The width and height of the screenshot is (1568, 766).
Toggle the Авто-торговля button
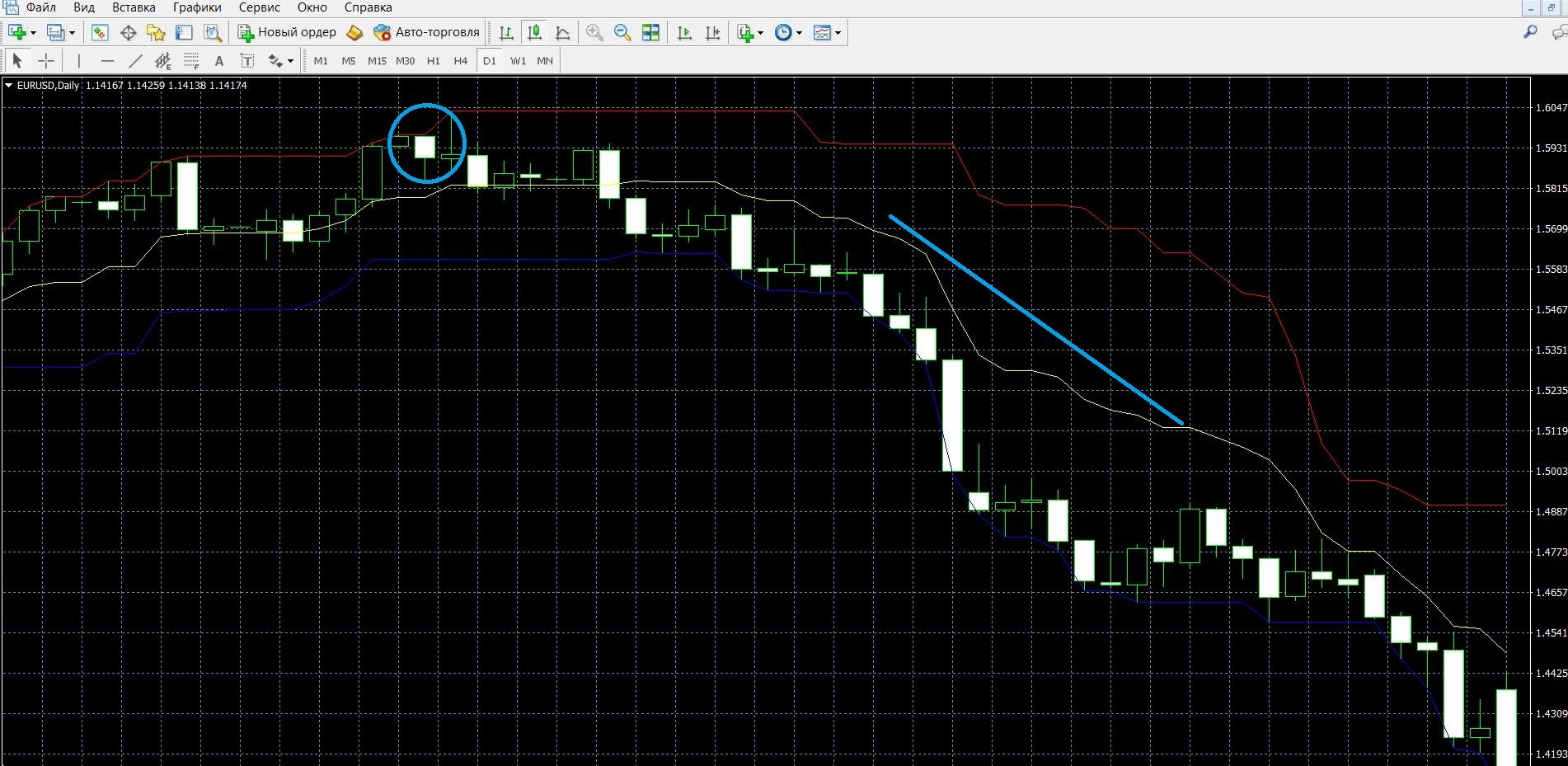click(x=426, y=32)
